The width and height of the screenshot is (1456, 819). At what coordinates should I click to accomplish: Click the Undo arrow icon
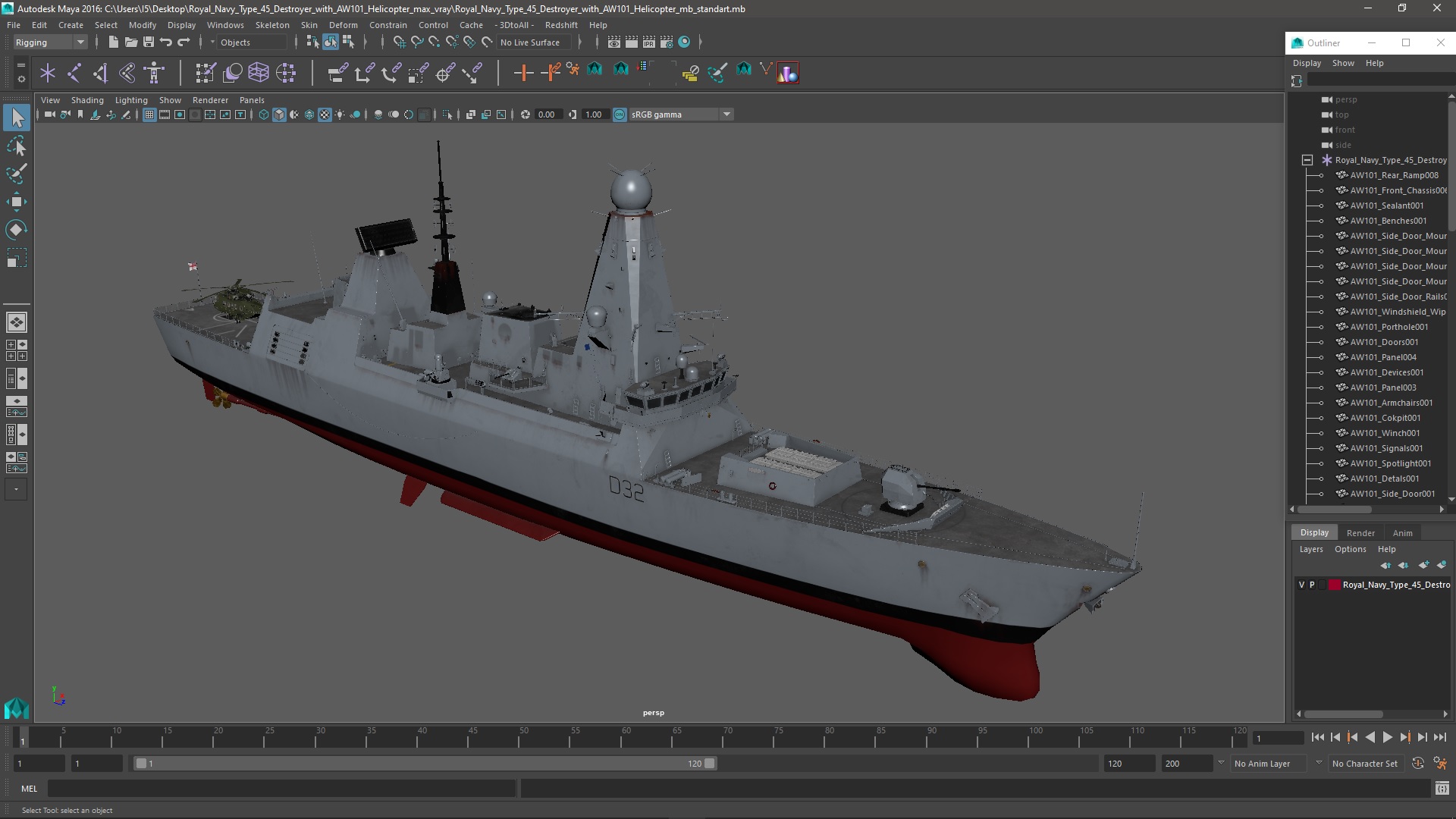click(x=166, y=42)
